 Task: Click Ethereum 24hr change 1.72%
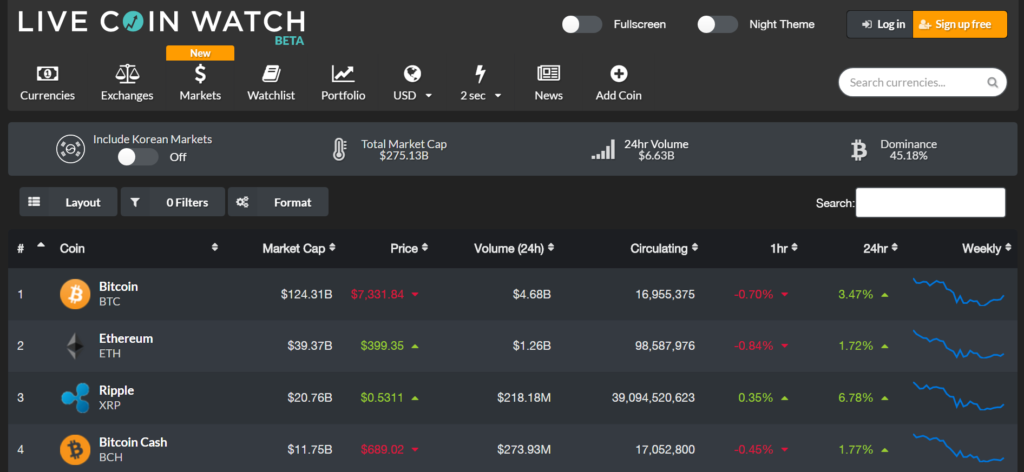pyautogui.click(x=856, y=346)
